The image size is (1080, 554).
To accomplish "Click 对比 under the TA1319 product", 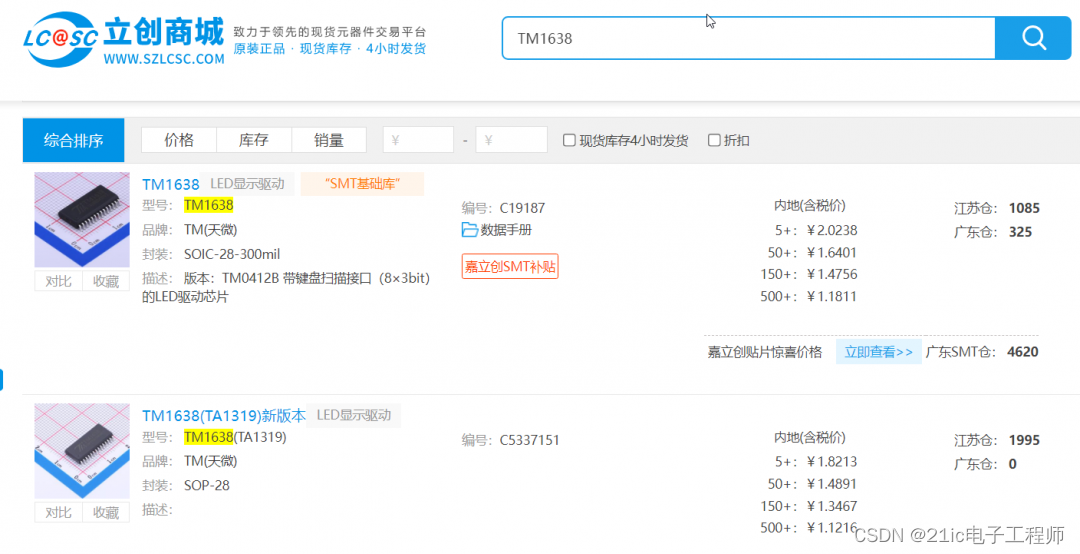I will (x=59, y=513).
